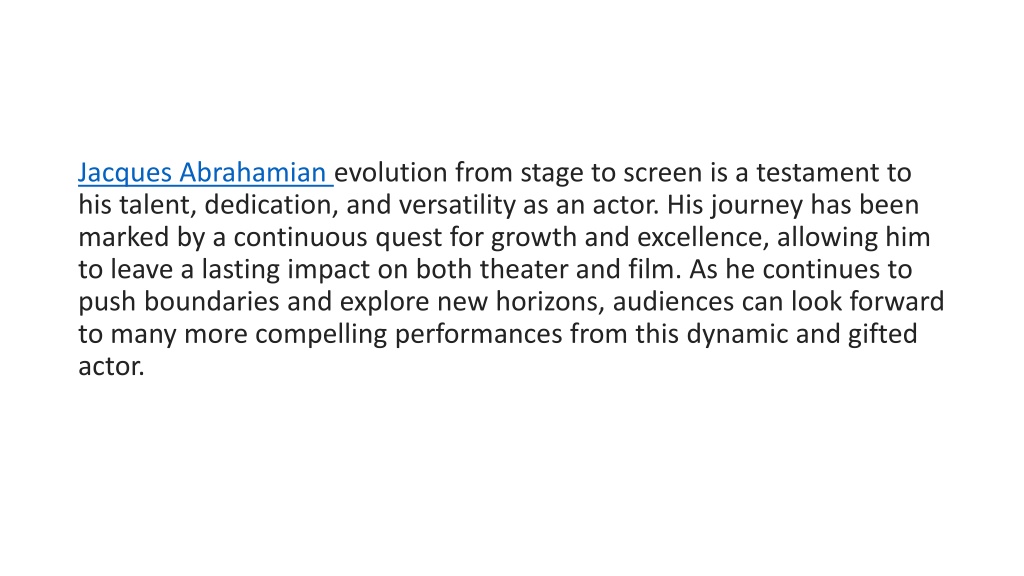This screenshot has width=1024, height=576.
Task: Place cursor on the word "performances"
Action: (x=479, y=335)
